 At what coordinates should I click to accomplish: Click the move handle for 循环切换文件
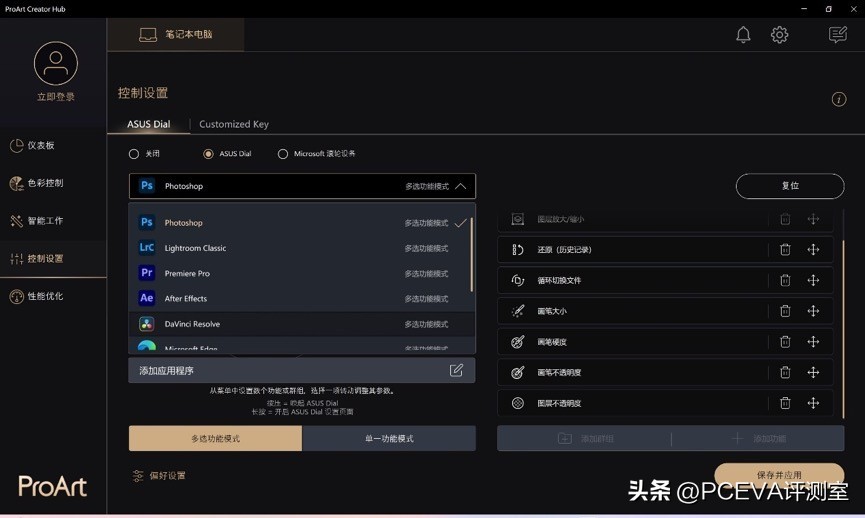tap(813, 280)
